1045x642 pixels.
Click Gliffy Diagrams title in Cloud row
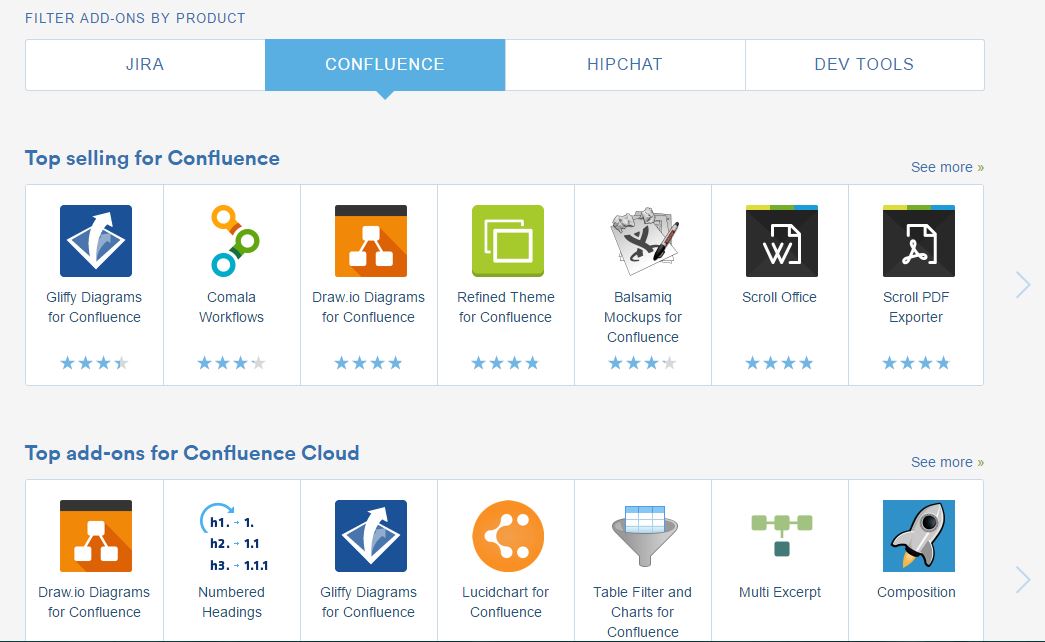pyautogui.click(x=369, y=602)
